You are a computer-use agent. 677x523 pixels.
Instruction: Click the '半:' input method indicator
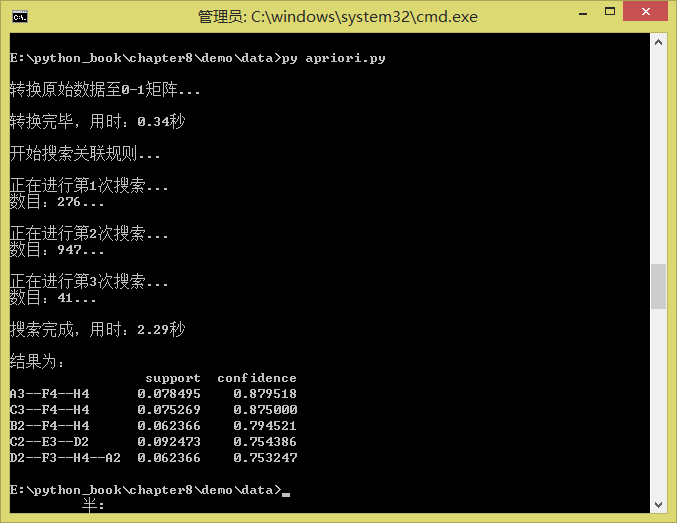click(x=94, y=507)
